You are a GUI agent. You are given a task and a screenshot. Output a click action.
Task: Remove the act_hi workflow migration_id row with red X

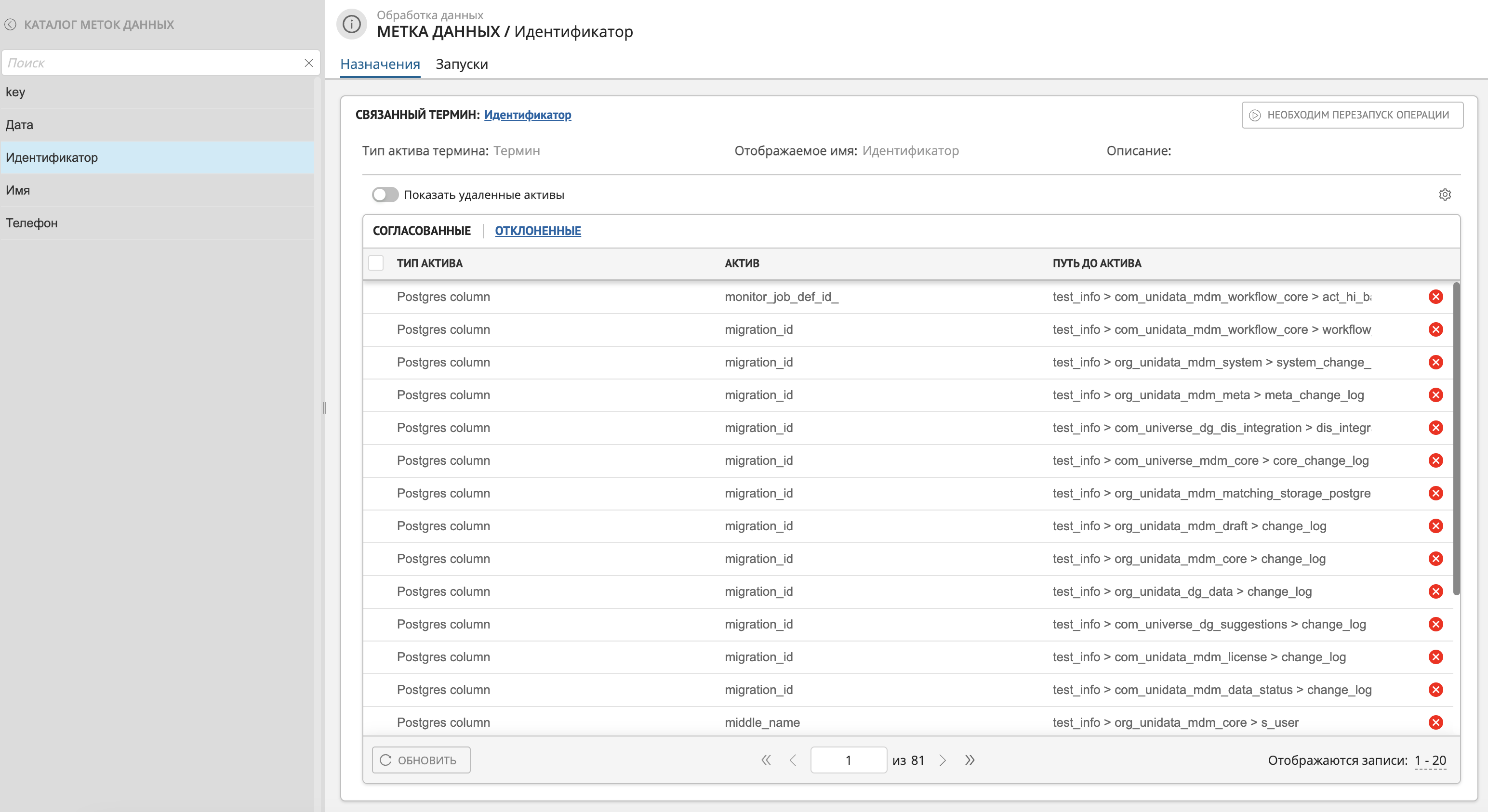[1435, 330]
